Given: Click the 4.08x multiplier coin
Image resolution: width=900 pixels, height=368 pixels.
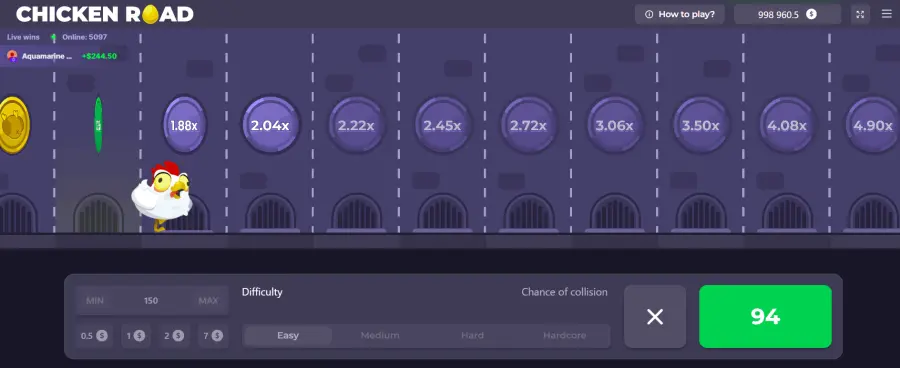Looking at the screenshot, I should click(x=787, y=125).
